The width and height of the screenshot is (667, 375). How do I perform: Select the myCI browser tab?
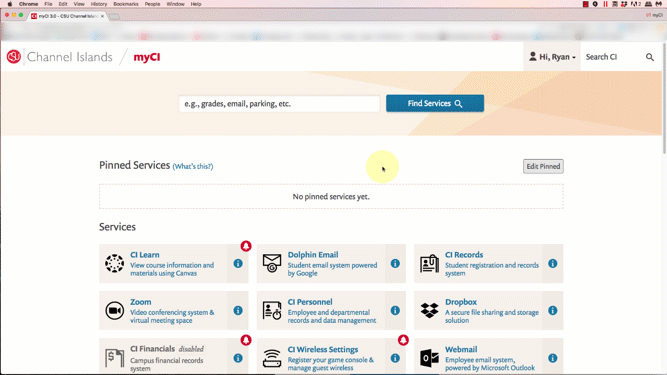tap(67, 16)
